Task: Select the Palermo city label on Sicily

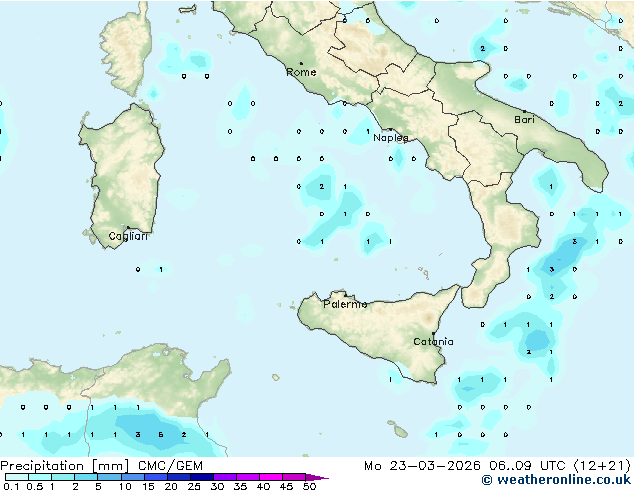Action: [x=345, y=304]
